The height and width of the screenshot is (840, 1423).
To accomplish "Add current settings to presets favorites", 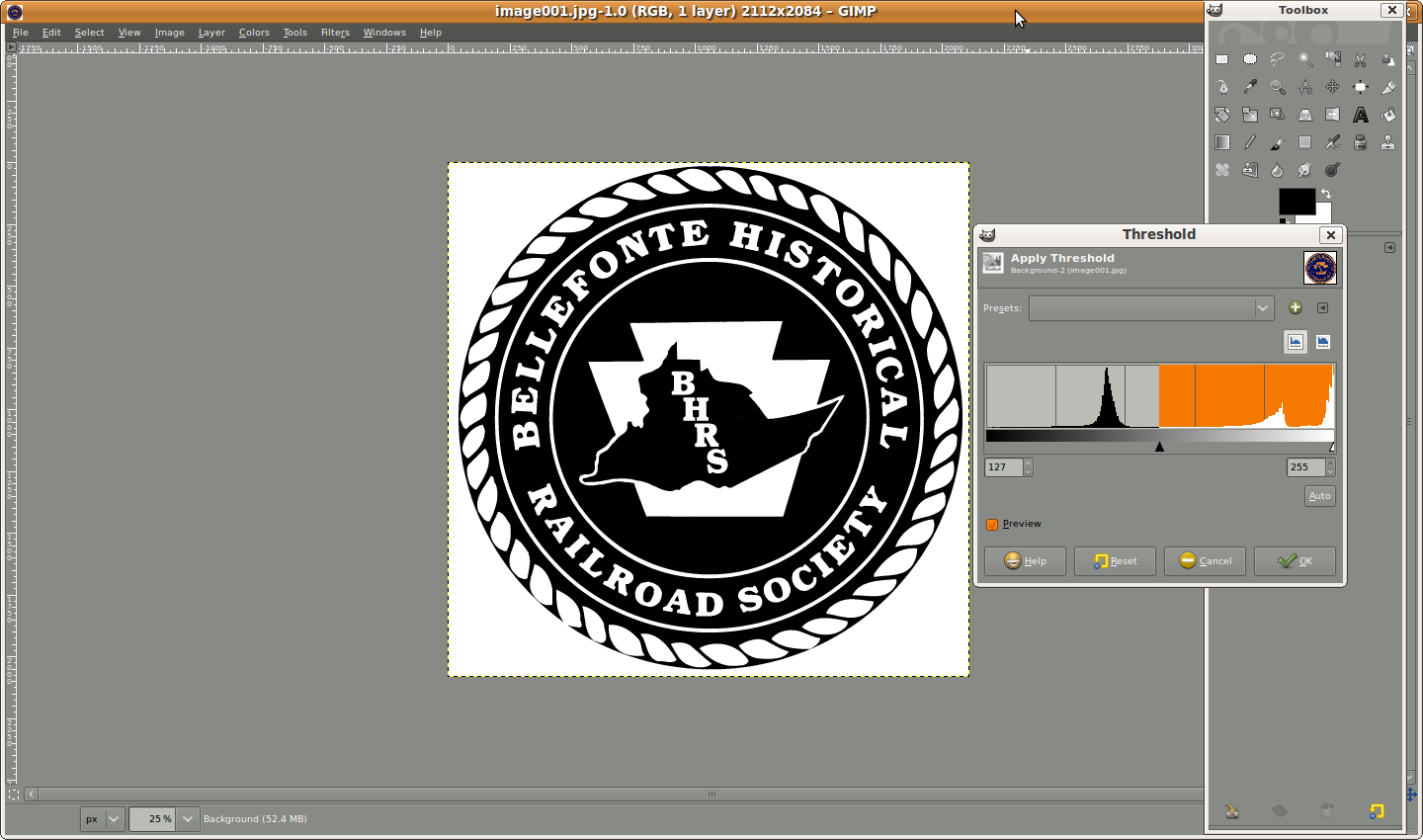I will tap(1296, 307).
